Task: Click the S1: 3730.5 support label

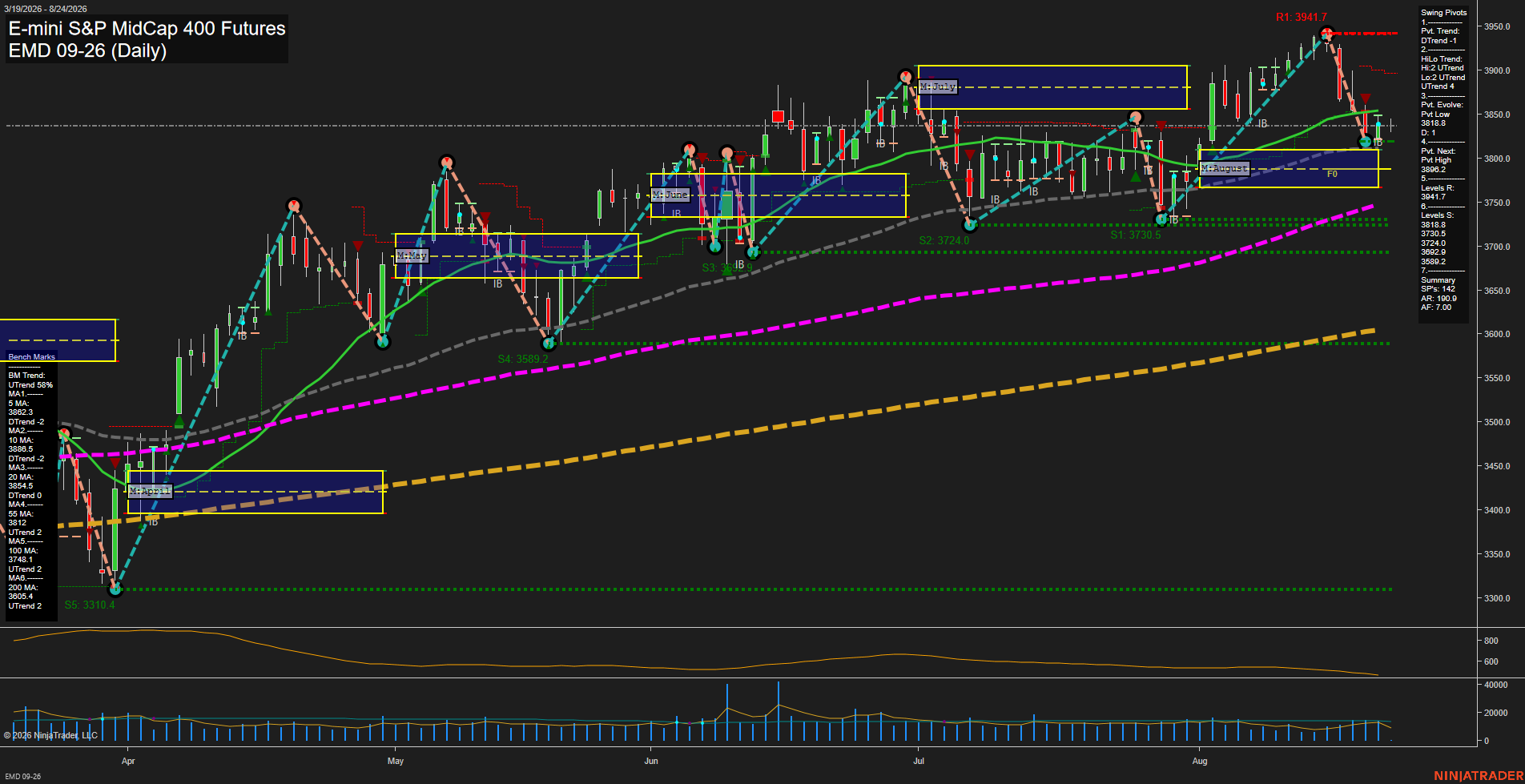Action: (1136, 235)
